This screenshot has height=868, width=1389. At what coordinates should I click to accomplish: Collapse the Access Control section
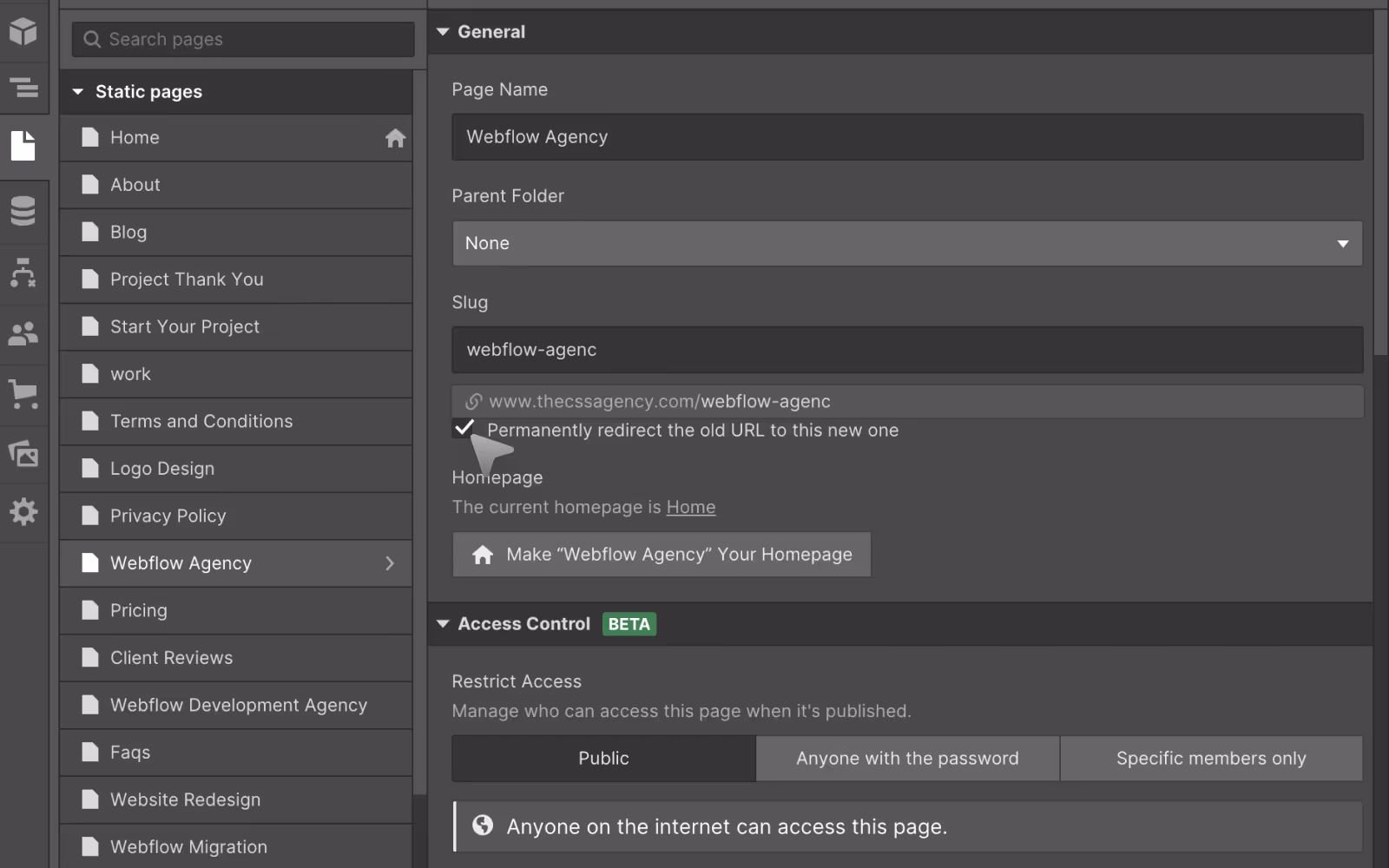(x=443, y=624)
